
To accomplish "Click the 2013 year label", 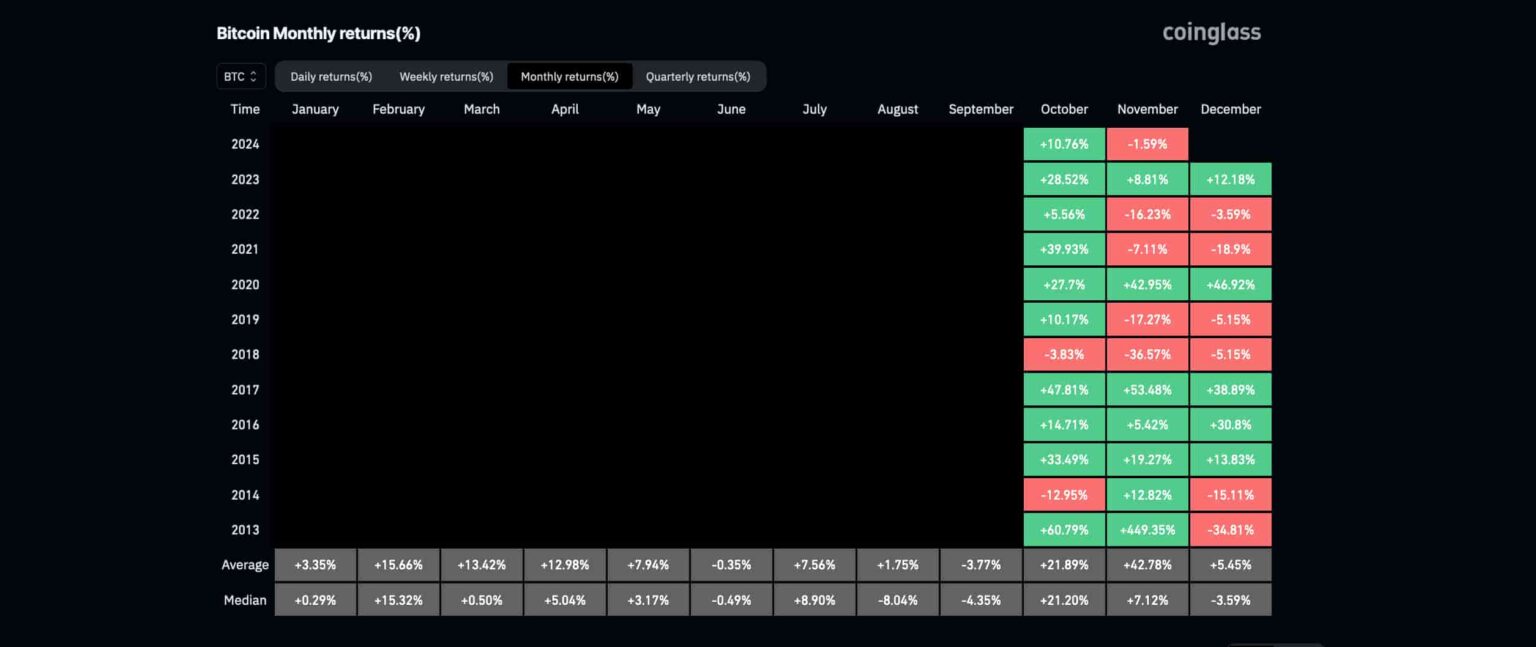I will point(245,529).
